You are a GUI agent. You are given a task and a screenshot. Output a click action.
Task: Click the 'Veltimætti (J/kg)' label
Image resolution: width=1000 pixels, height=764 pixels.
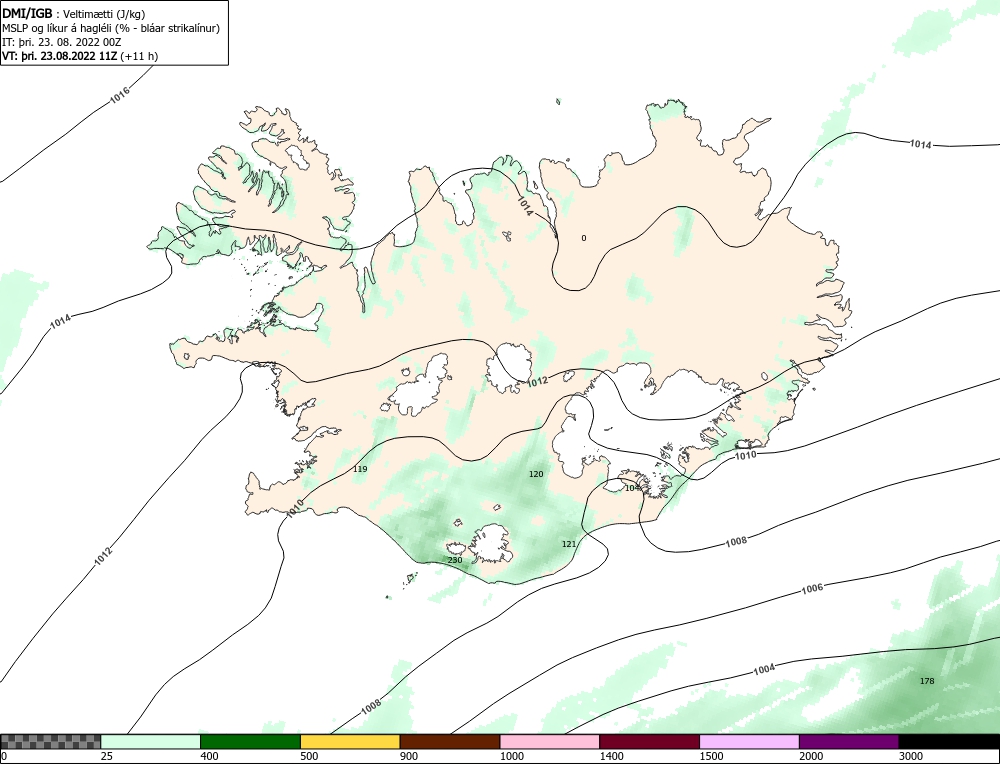[x=104, y=14]
